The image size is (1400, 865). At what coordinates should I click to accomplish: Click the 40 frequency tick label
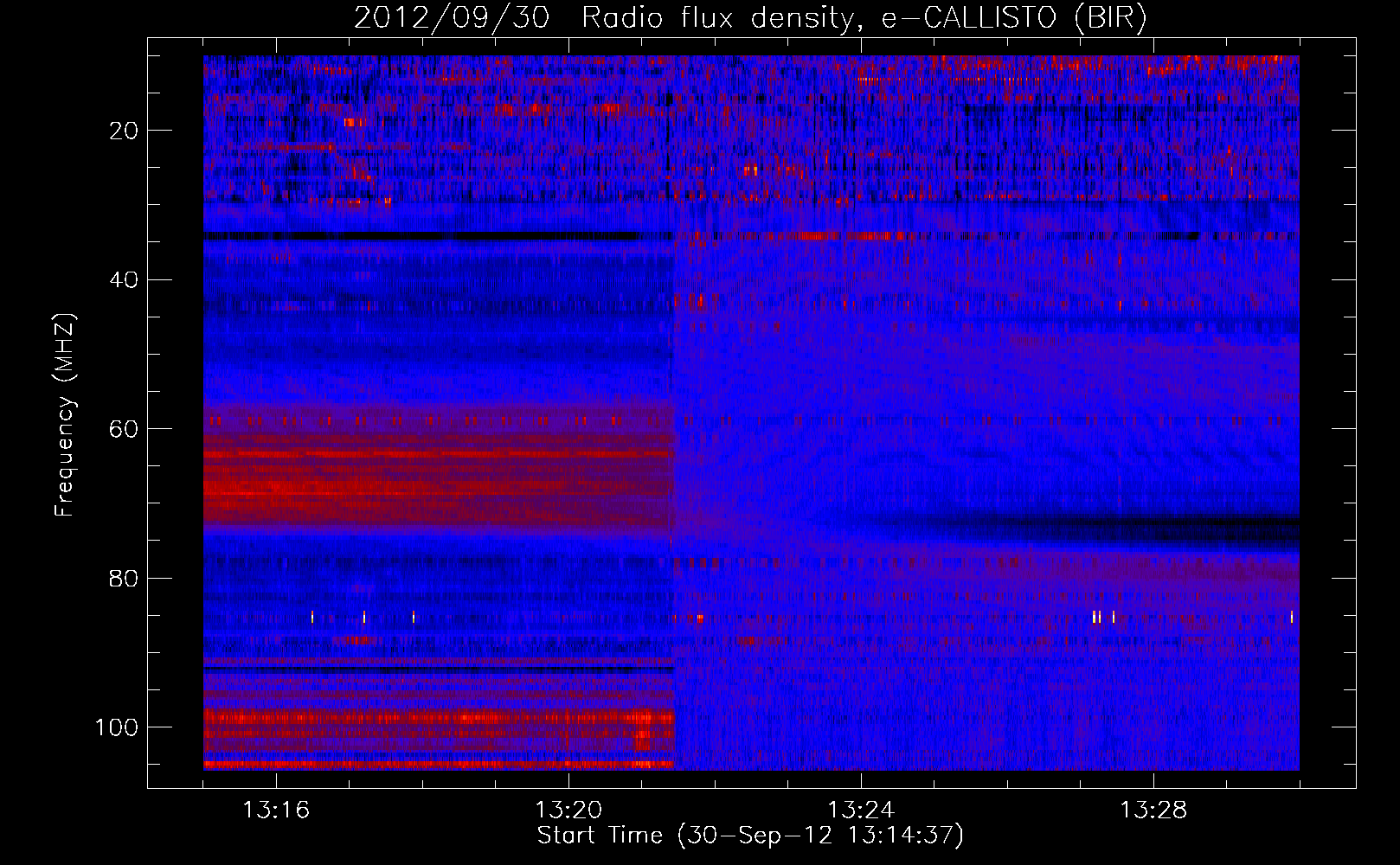pyautogui.click(x=125, y=280)
